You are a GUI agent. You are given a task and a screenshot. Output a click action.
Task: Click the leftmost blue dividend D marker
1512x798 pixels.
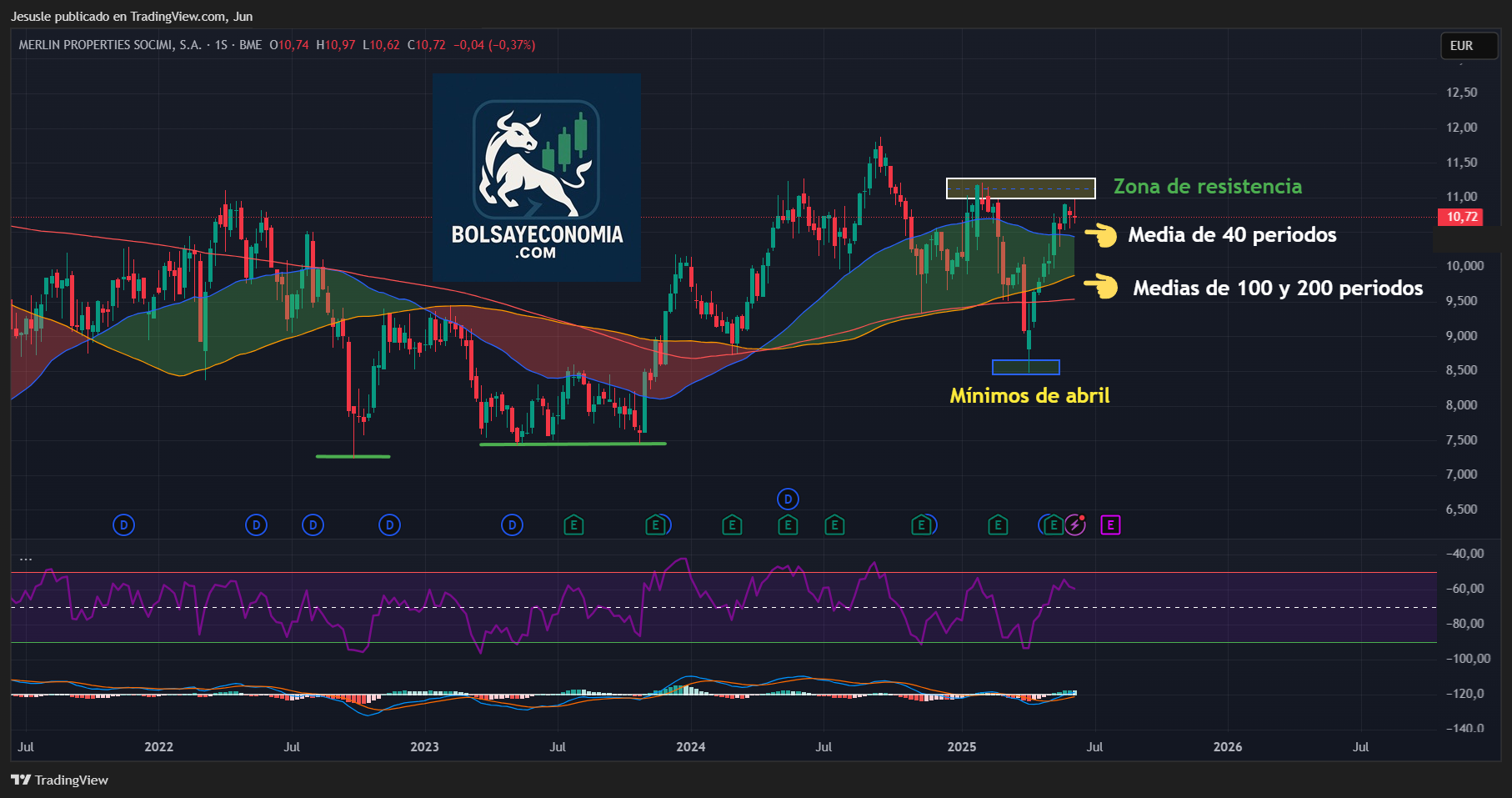tap(123, 525)
